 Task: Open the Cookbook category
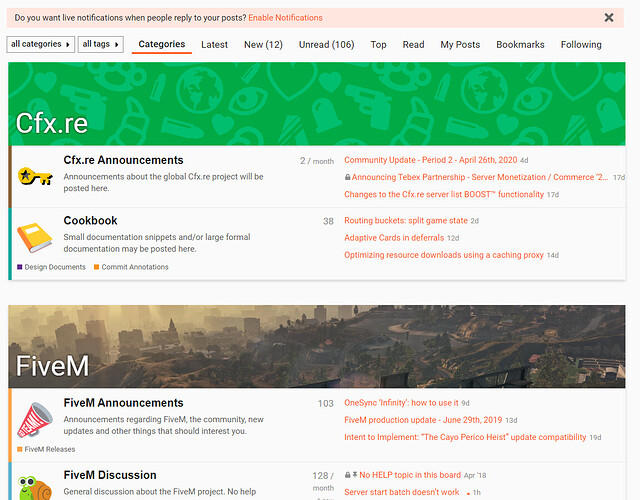click(x=90, y=220)
